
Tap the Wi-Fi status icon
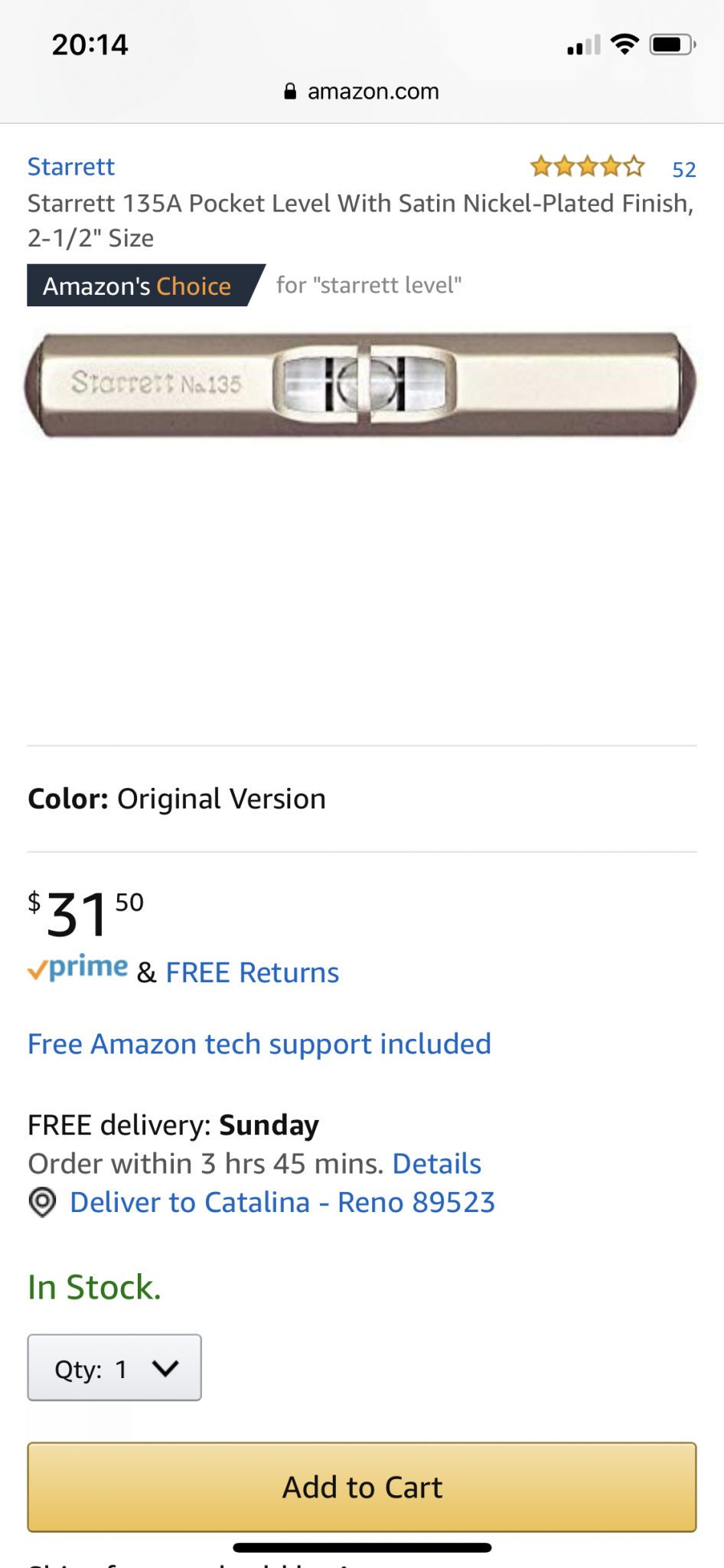(625, 45)
